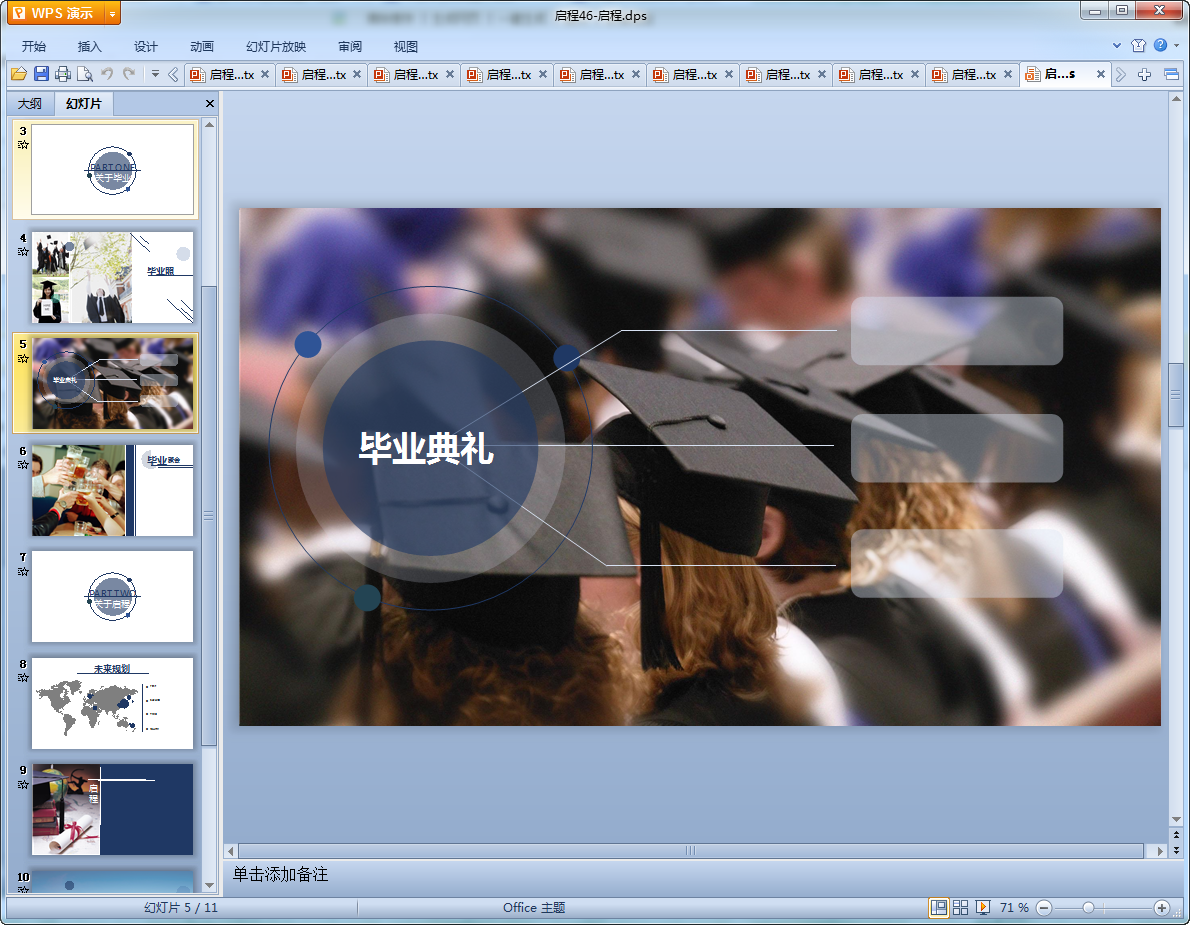Select the top rounded text box on slide

coord(956,331)
